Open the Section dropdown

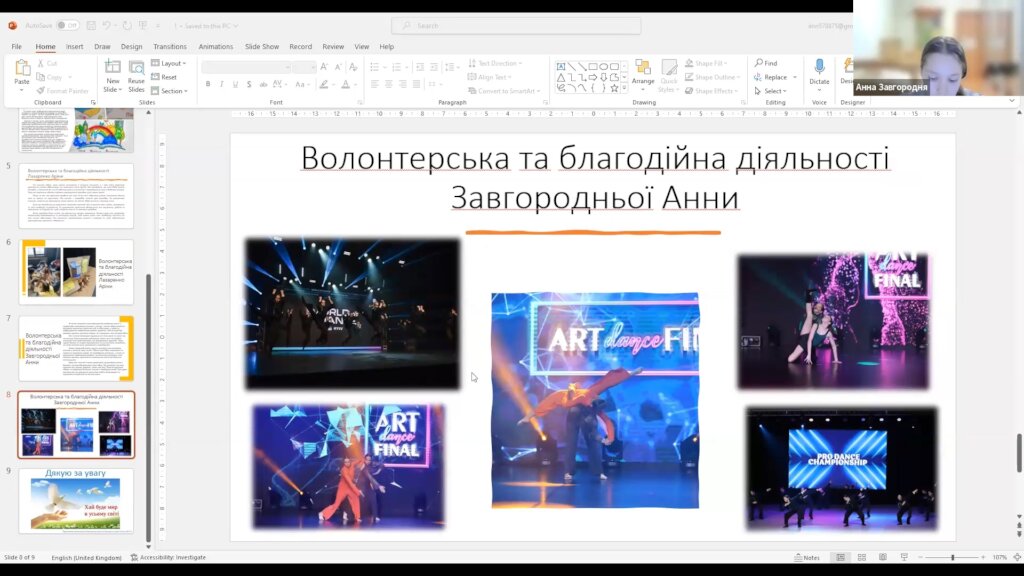[170, 91]
